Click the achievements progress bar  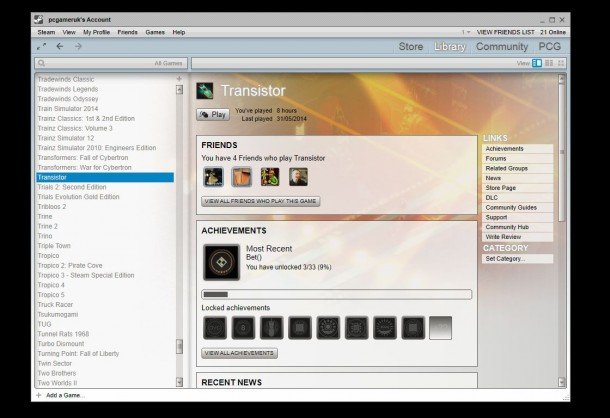tap(337, 294)
